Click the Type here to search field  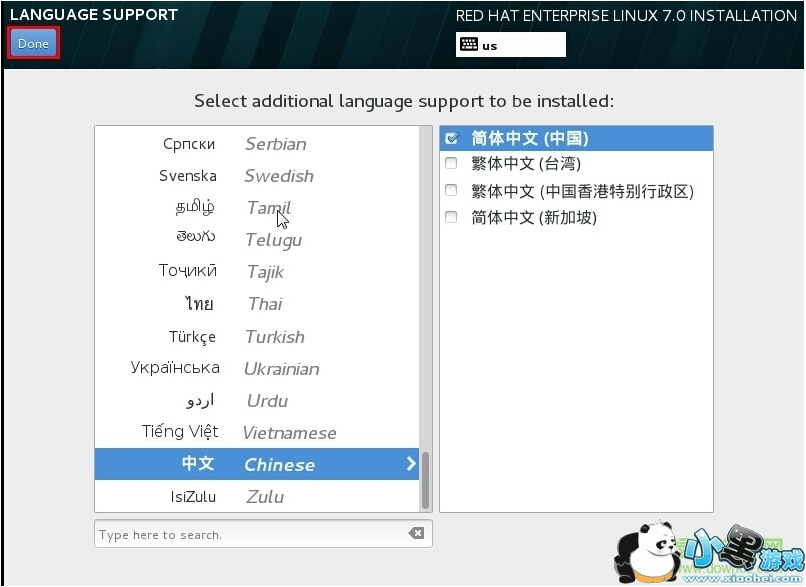coord(263,534)
